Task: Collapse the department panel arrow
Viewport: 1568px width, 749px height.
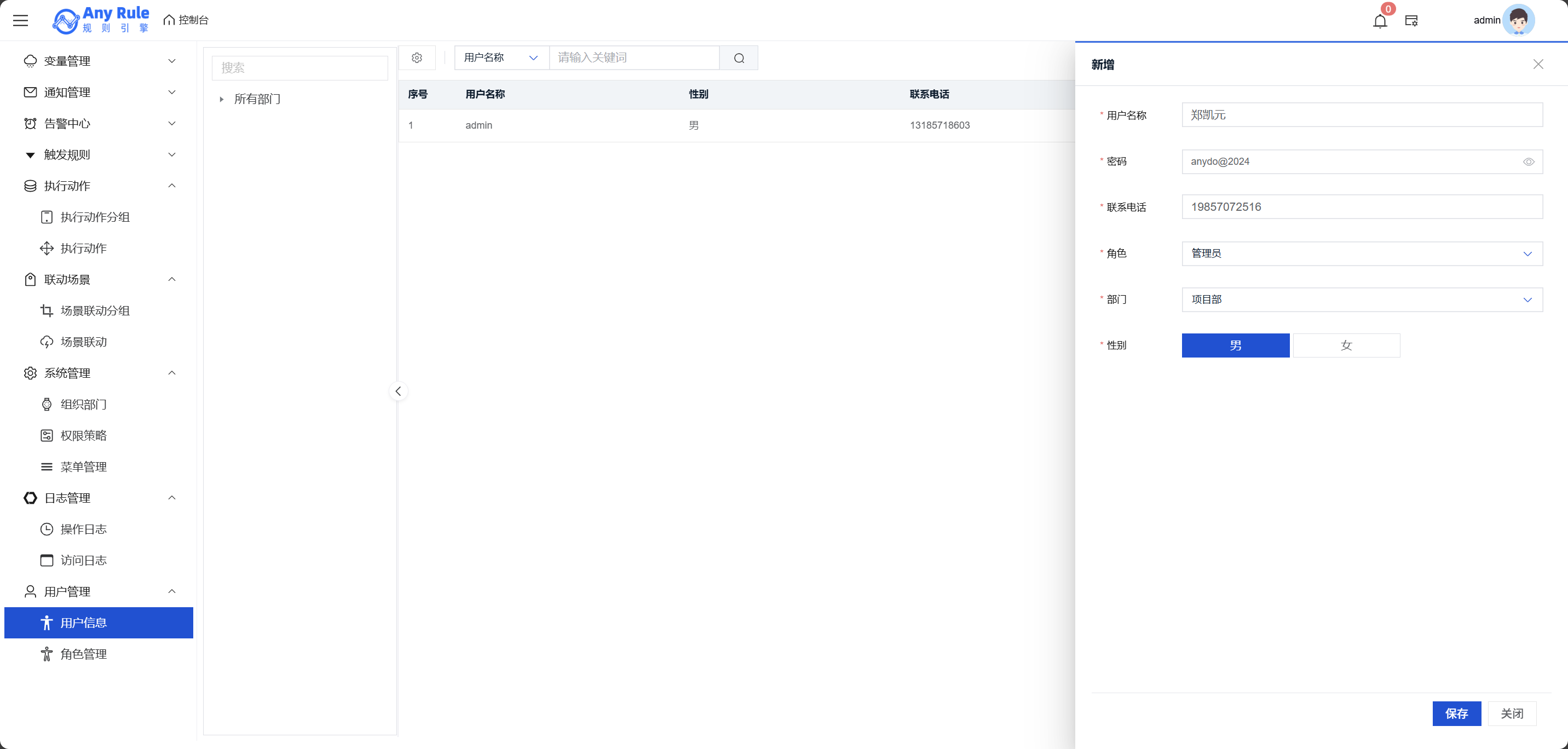Action: (x=398, y=391)
